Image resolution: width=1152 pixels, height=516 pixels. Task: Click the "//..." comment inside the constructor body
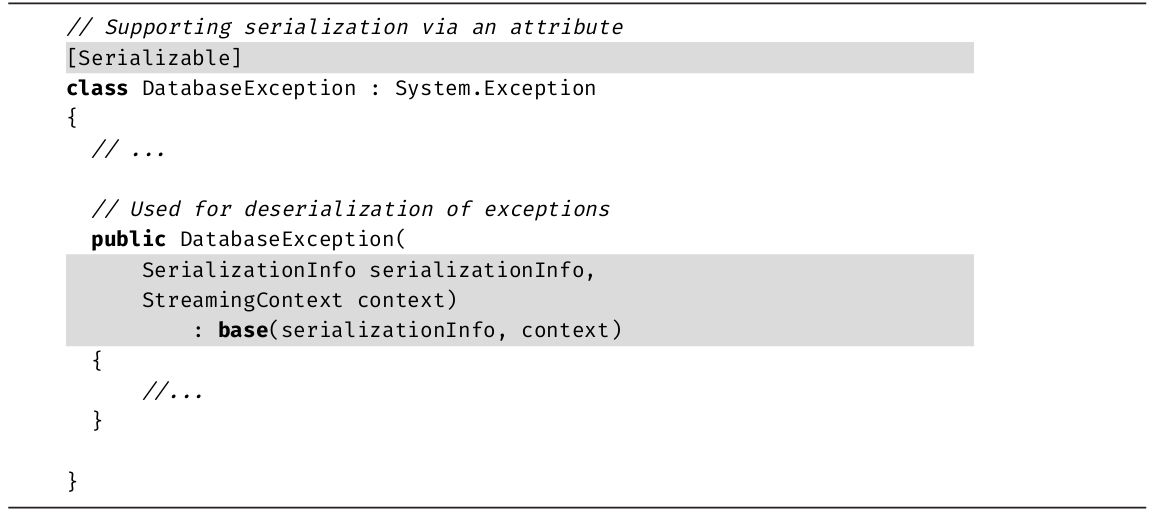point(172,393)
